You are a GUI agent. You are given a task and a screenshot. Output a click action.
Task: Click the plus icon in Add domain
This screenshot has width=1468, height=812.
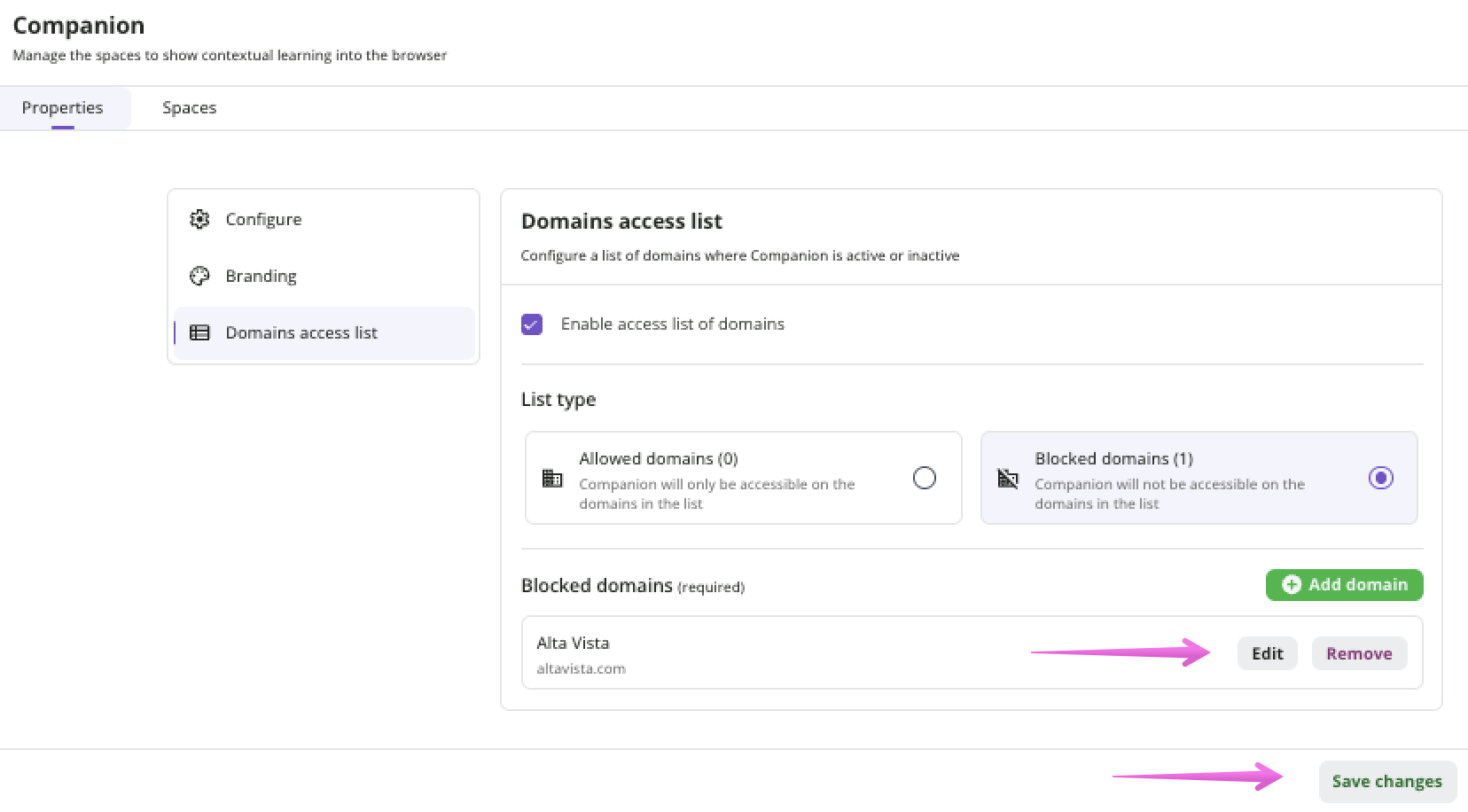click(x=1292, y=585)
